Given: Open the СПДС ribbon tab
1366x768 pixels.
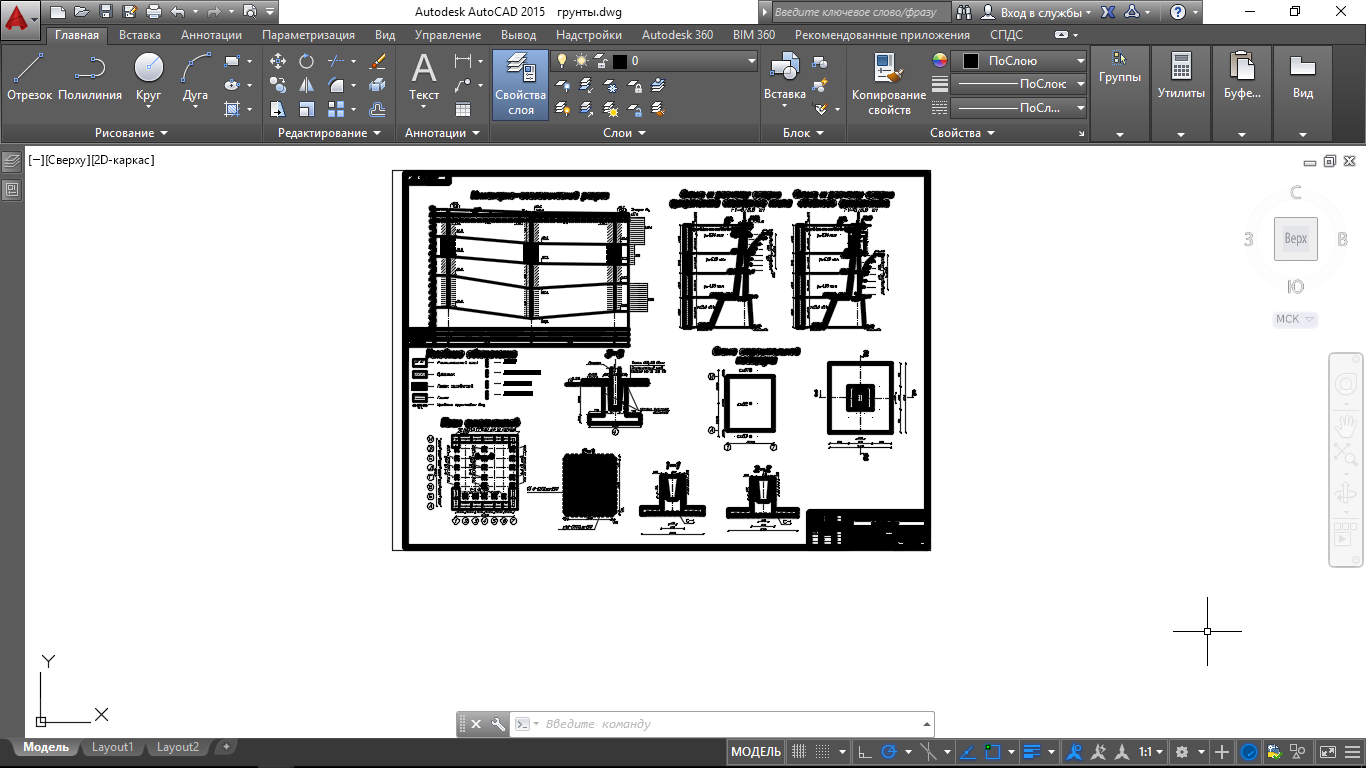Looking at the screenshot, I should tap(1006, 35).
